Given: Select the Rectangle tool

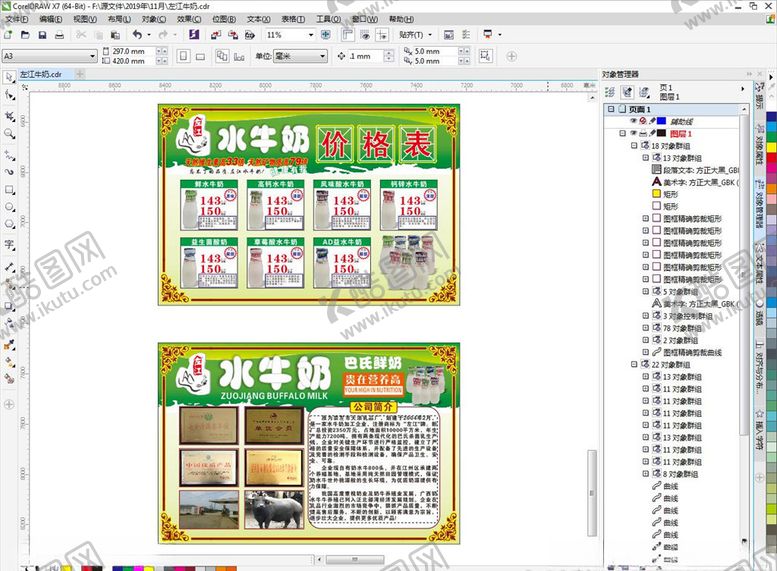Looking at the screenshot, I should click(x=9, y=190).
